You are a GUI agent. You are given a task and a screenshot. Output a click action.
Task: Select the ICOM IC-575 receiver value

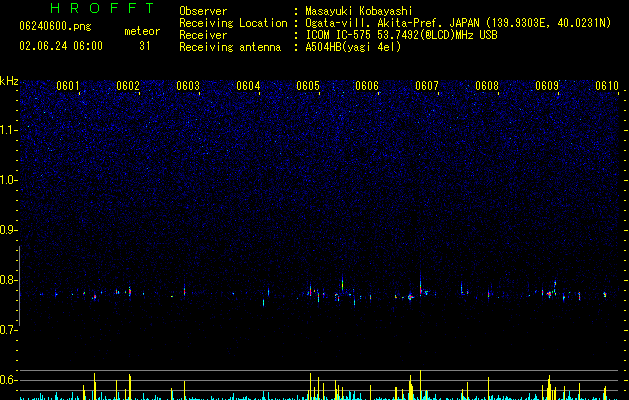[x=401, y=35]
